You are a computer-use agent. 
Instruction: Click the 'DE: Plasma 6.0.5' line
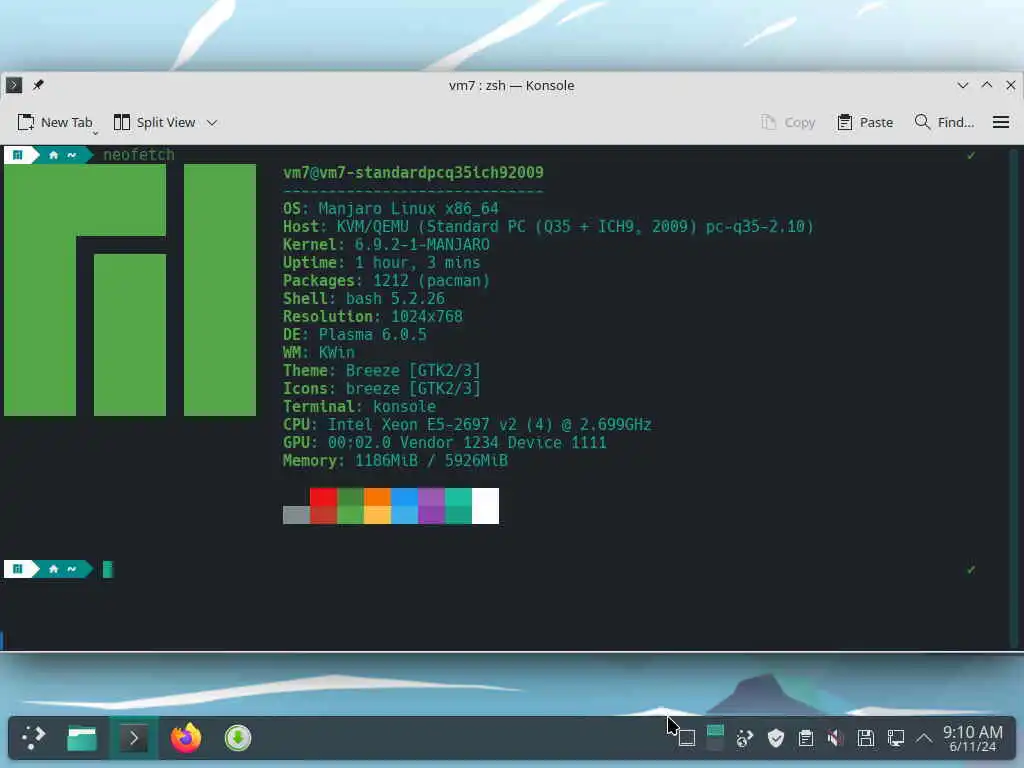pyautogui.click(x=355, y=334)
